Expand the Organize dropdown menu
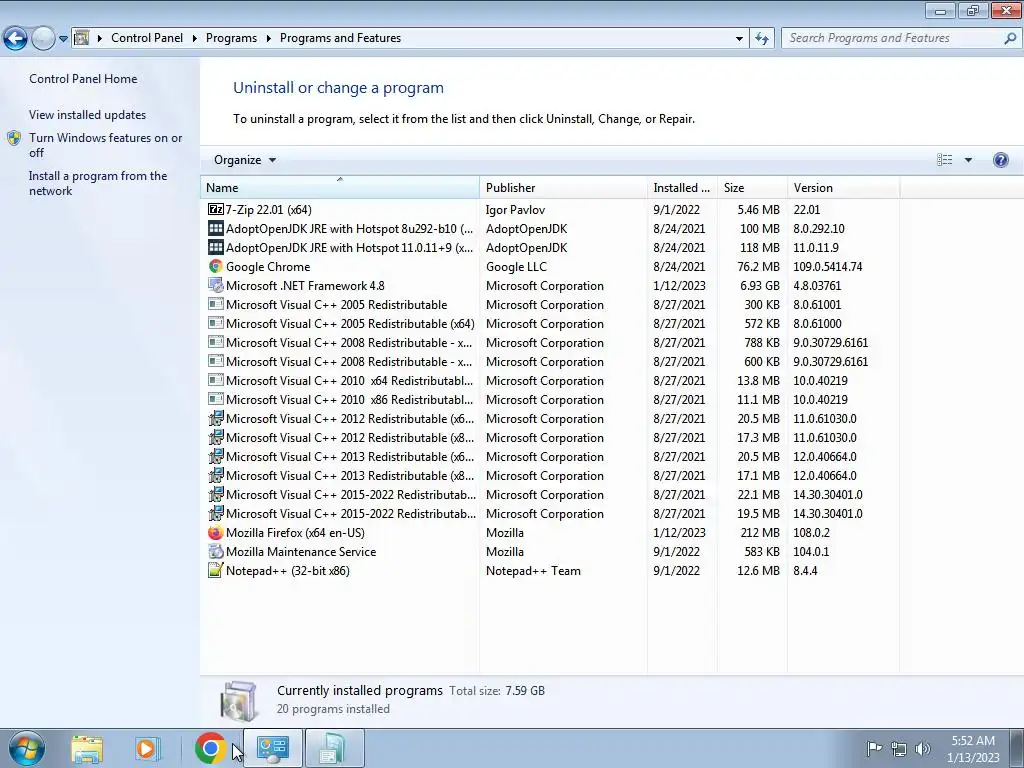The height and width of the screenshot is (768, 1024). click(245, 160)
